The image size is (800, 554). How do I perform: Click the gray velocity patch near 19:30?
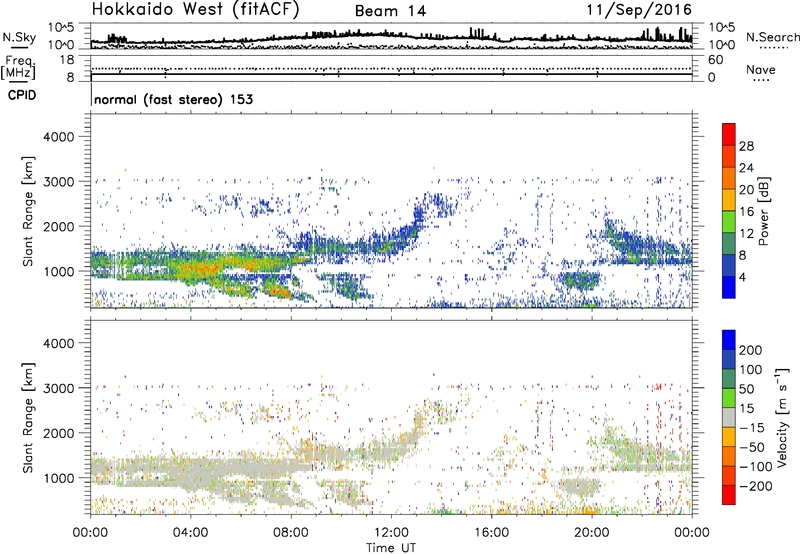[578, 487]
